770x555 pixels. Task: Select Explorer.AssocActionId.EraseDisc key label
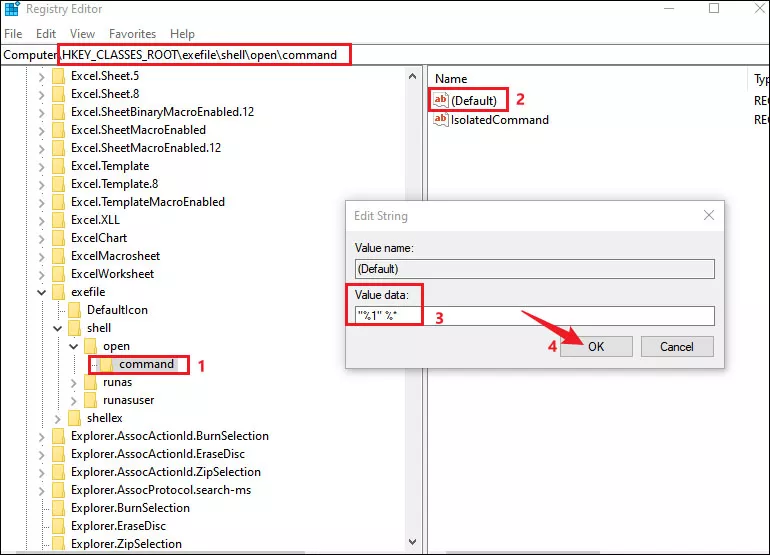click(x=158, y=454)
